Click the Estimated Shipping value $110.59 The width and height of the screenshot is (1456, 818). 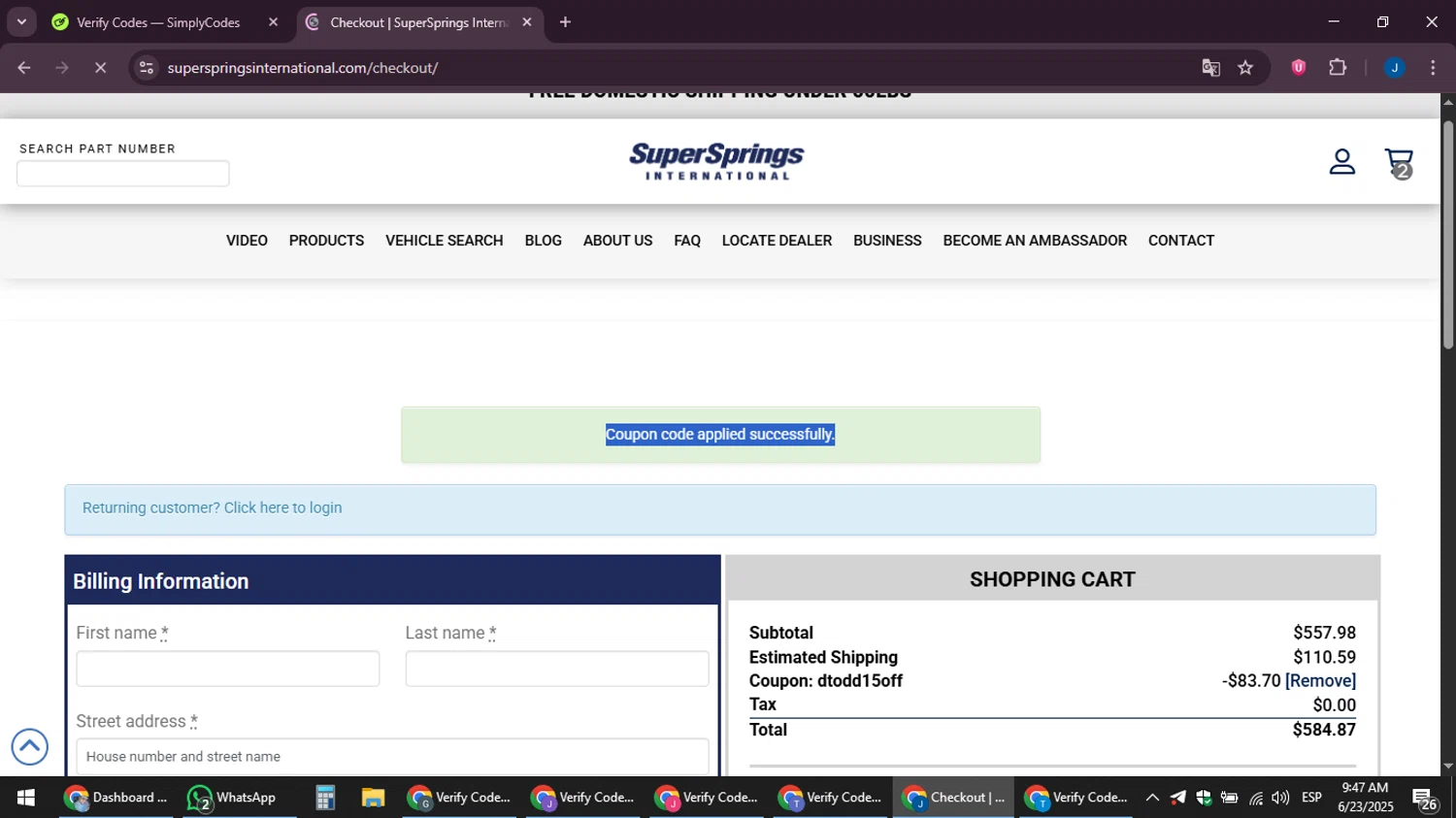coord(1324,657)
